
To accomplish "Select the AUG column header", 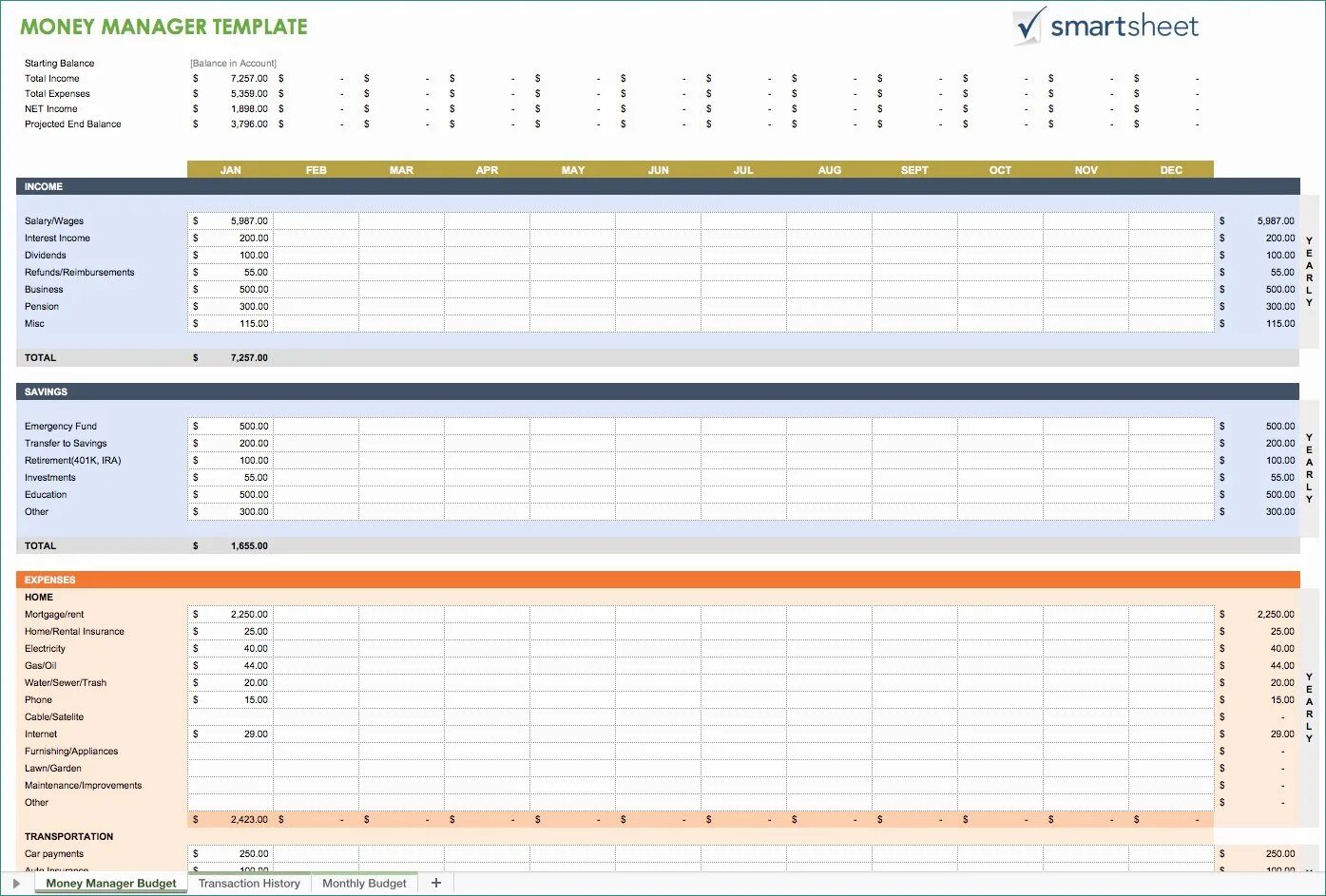I will pyautogui.click(x=830, y=170).
